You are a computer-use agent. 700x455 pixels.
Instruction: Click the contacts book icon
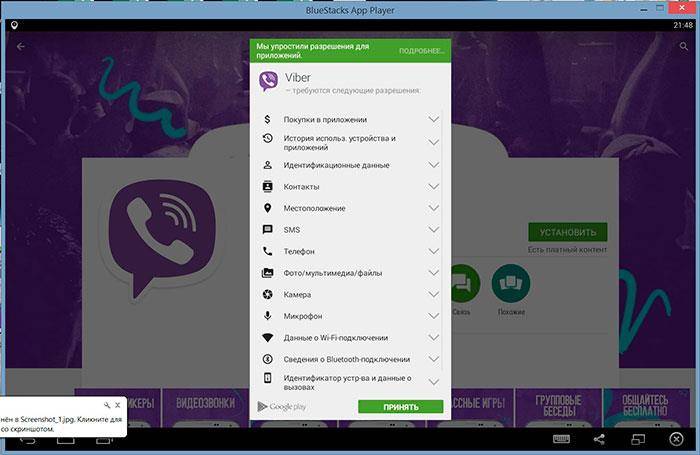click(x=267, y=186)
